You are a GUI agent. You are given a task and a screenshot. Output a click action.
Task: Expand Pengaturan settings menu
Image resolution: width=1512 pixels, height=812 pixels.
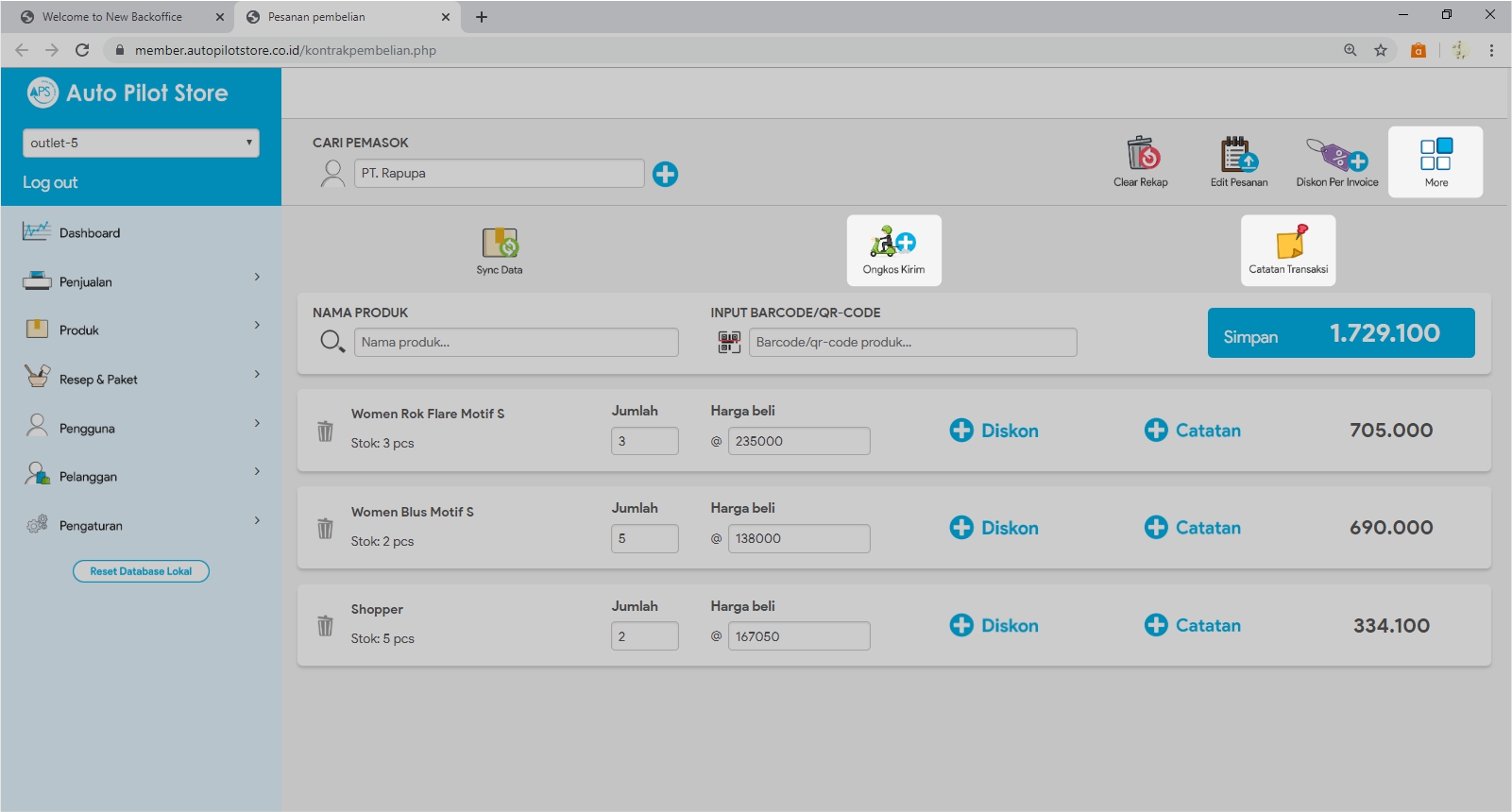[140, 525]
